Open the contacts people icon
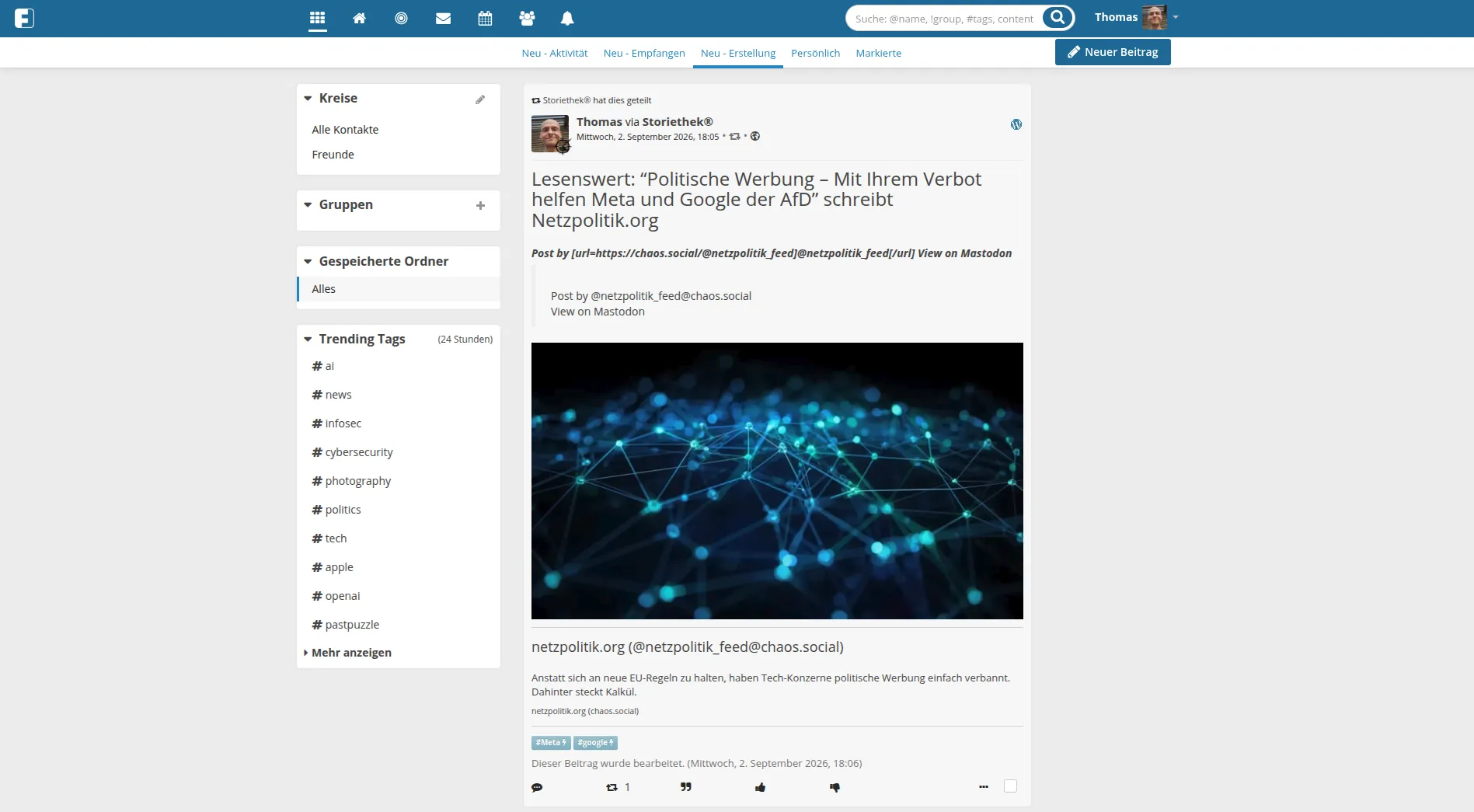 click(527, 18)
